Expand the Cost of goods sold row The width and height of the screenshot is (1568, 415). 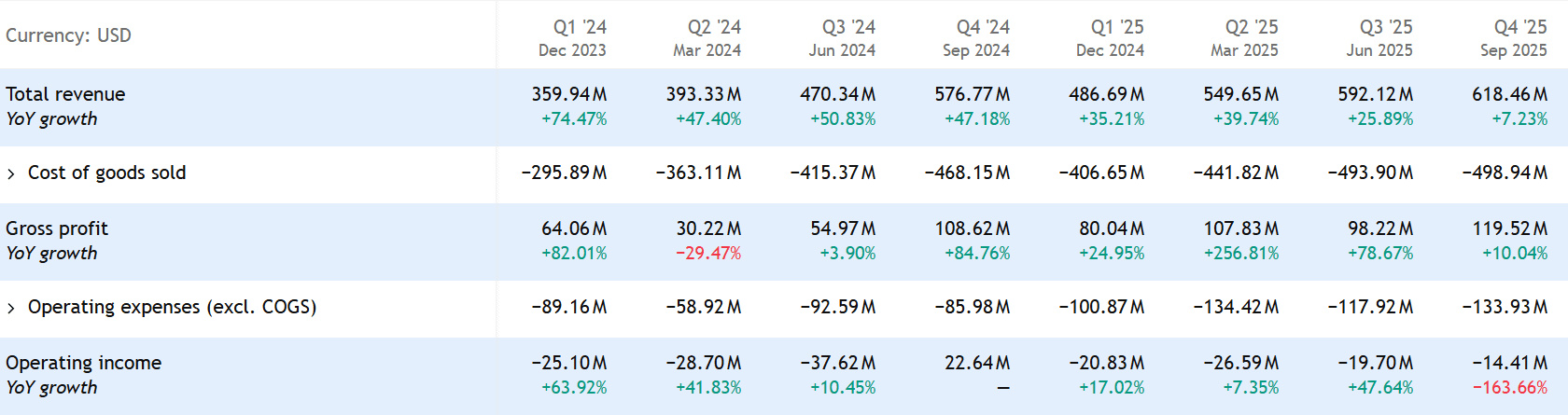[x=11, y=173]
